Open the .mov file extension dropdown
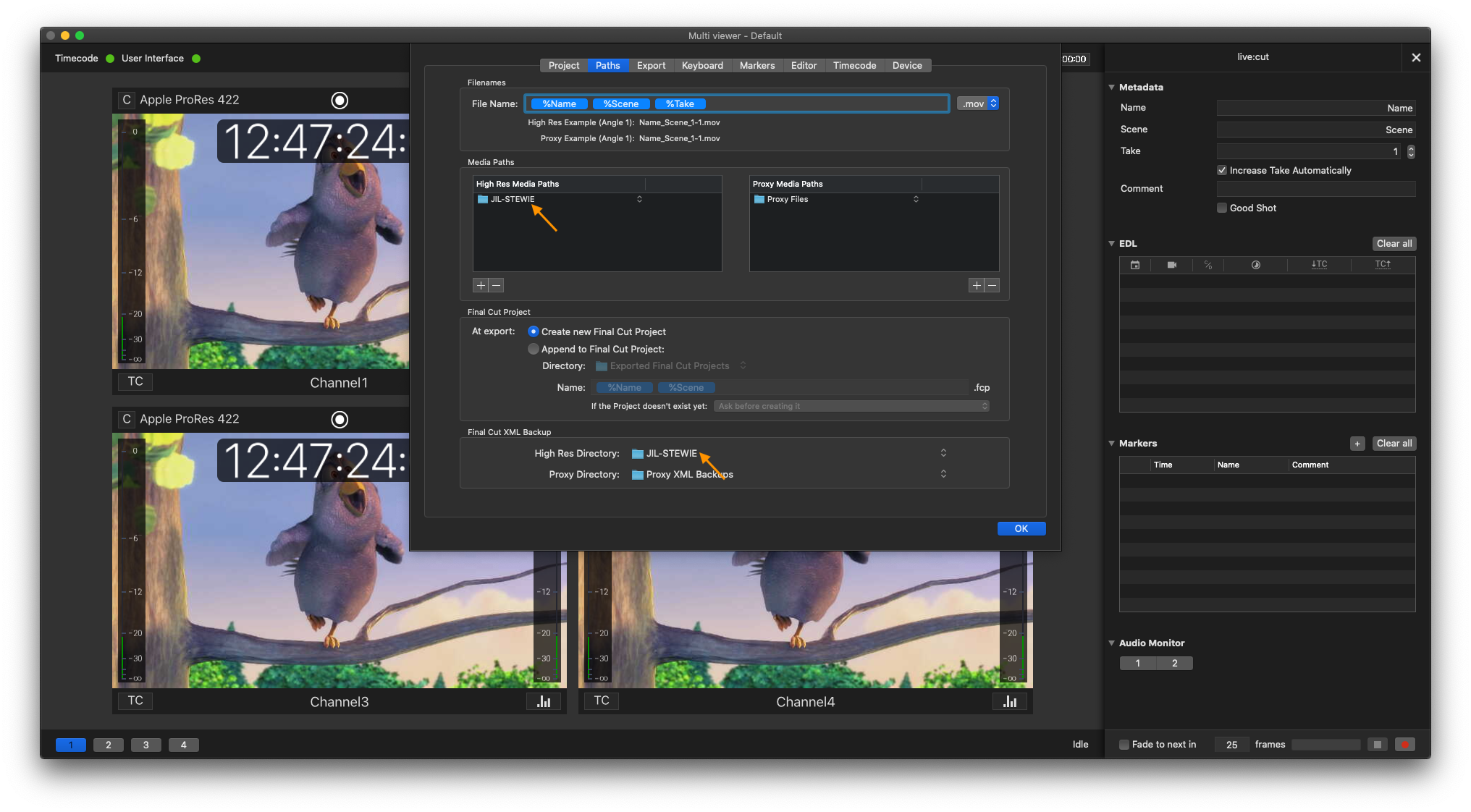 (x=978, y=103)
